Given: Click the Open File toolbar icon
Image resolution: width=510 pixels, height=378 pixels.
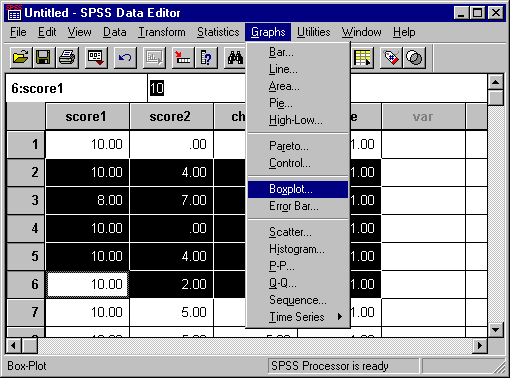Looking at the screenshot, I should [21, 58].
